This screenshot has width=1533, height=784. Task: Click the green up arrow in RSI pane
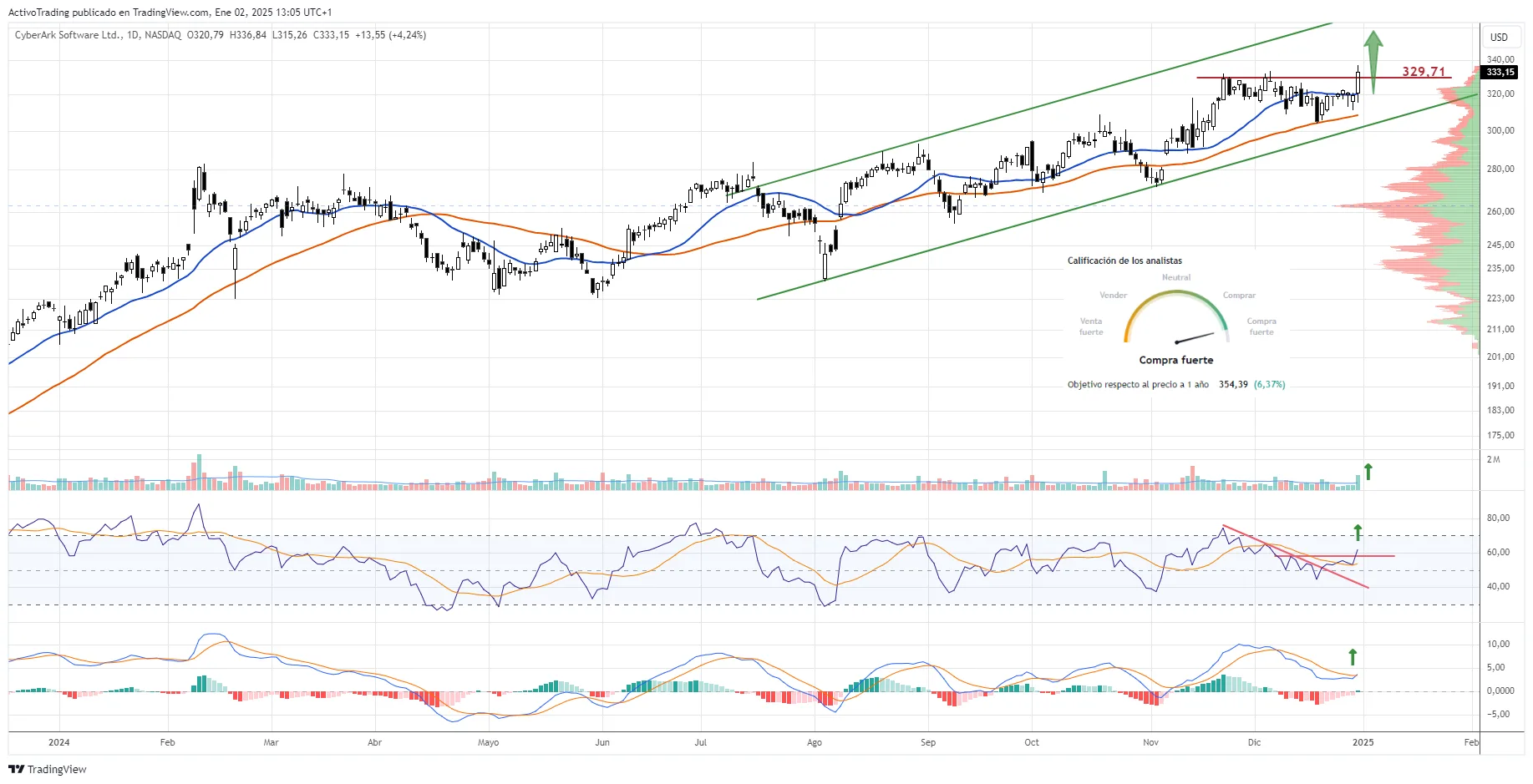click(x=1358, y=533)
